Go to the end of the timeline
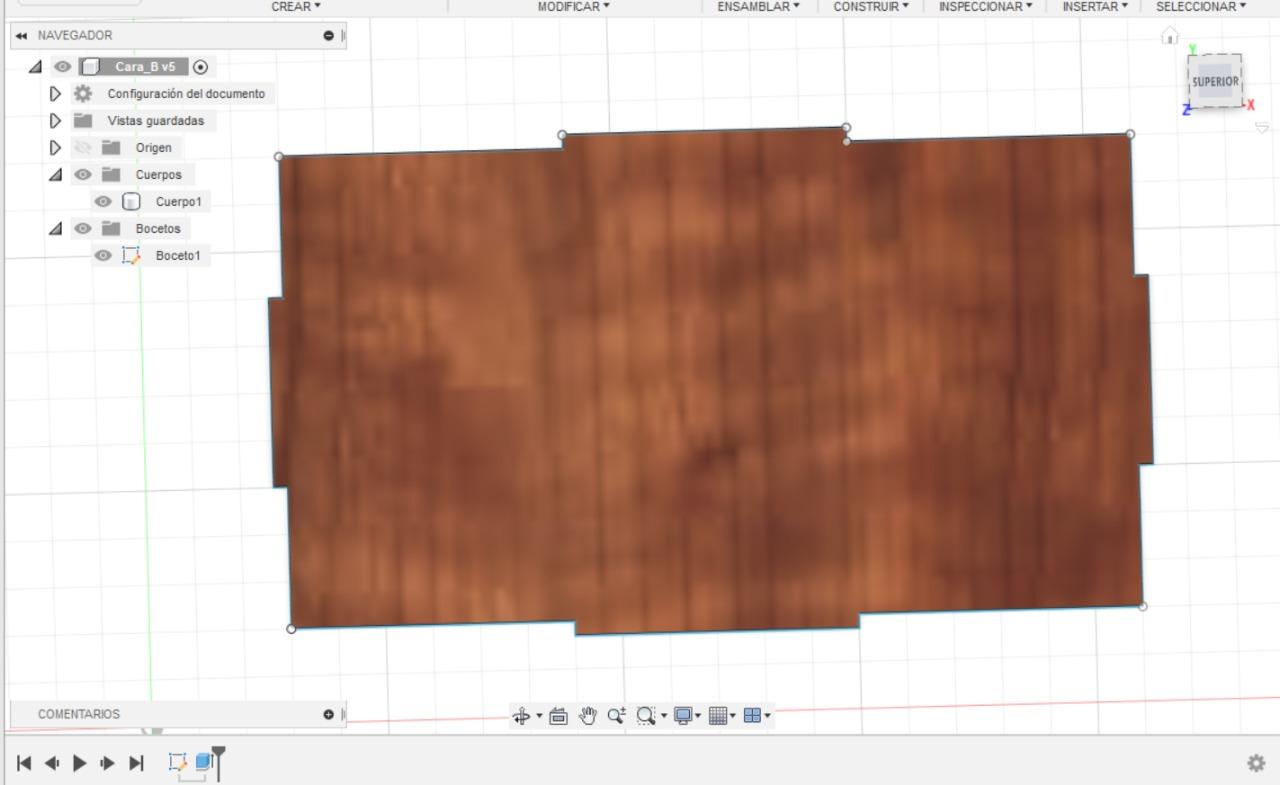Viewport: 1280px width, 785px height. 136,763
